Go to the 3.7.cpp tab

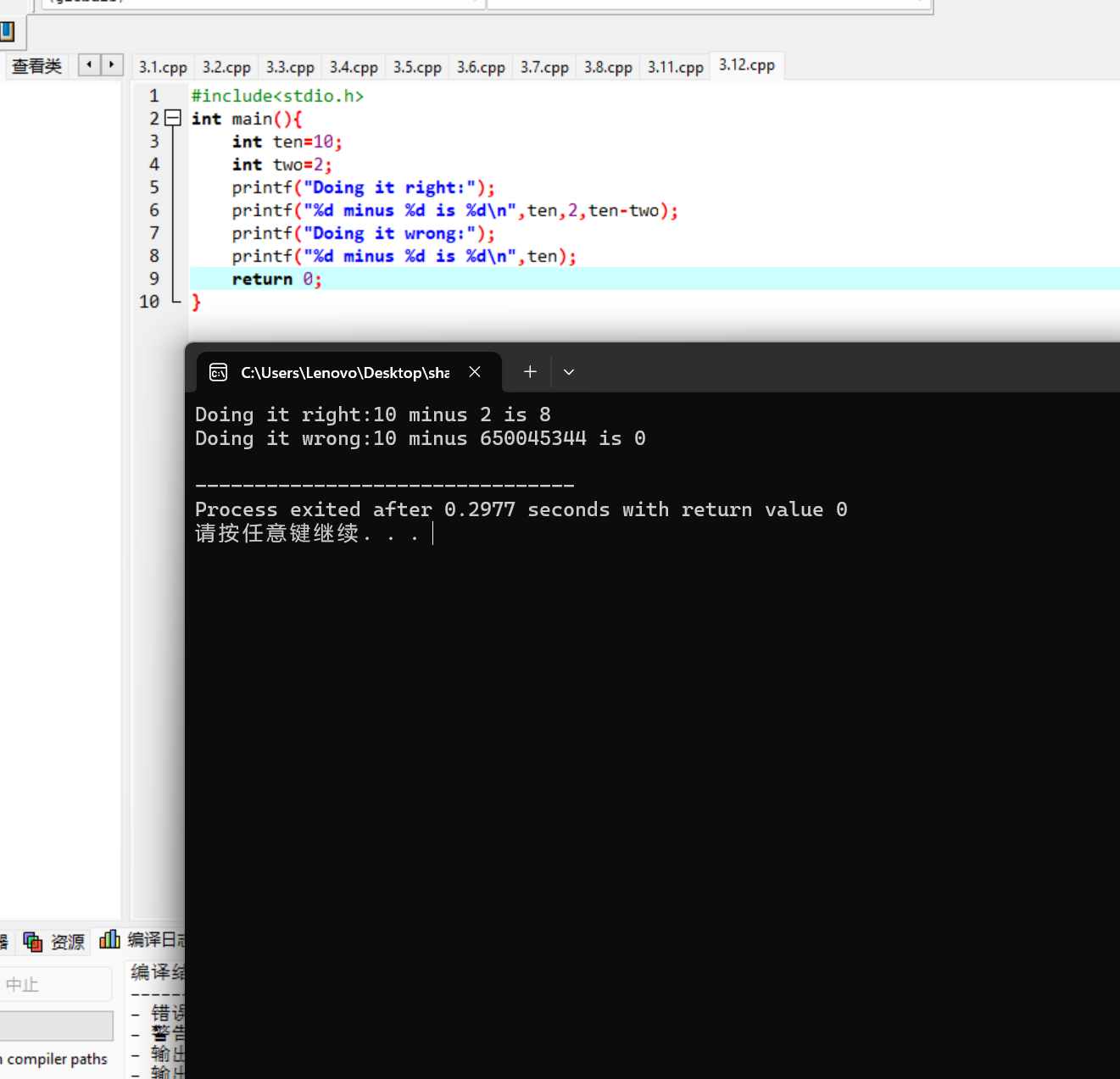pos(544,67)
